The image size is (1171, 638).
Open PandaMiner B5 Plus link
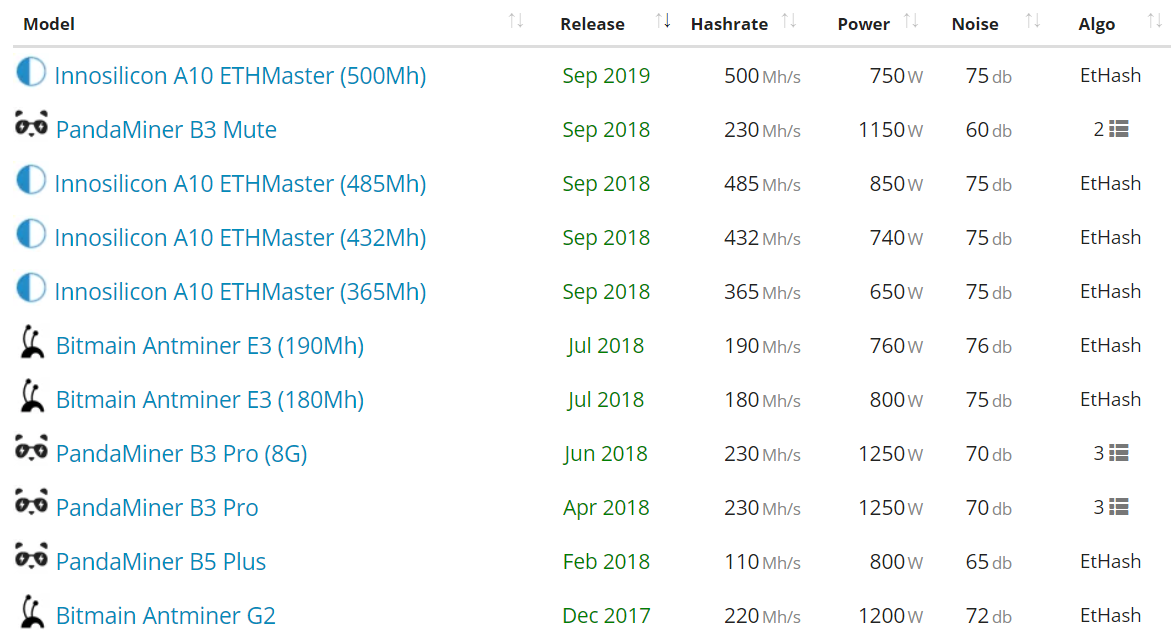coord(161,561)
